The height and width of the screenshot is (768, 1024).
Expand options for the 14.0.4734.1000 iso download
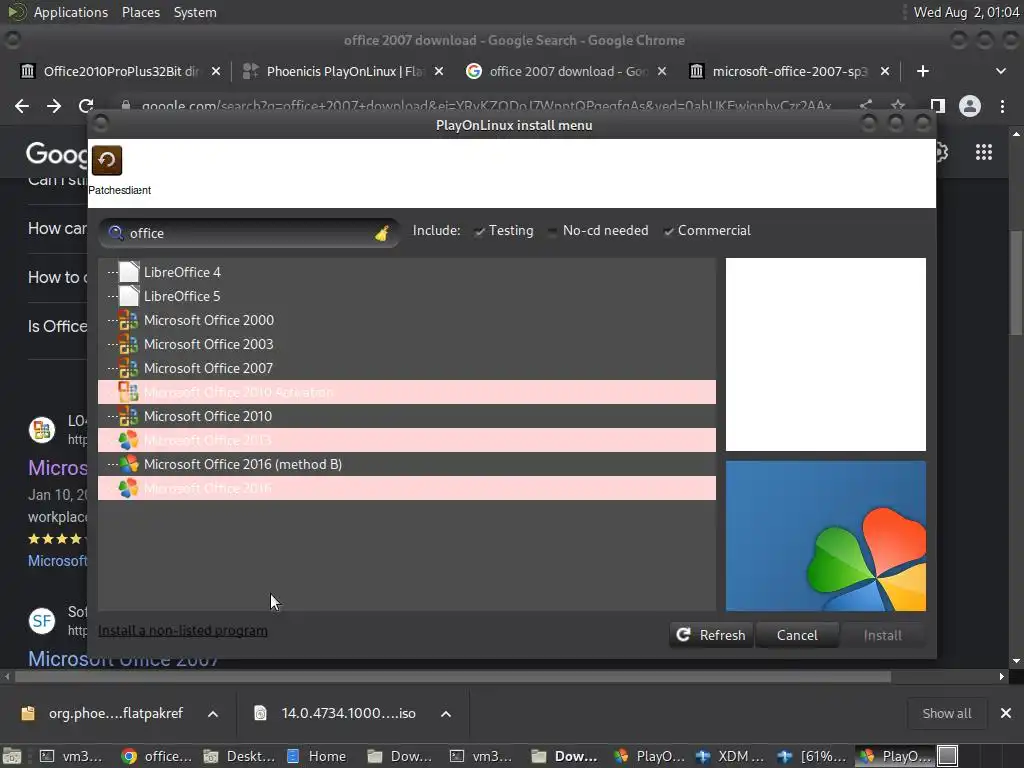point(446,714)
